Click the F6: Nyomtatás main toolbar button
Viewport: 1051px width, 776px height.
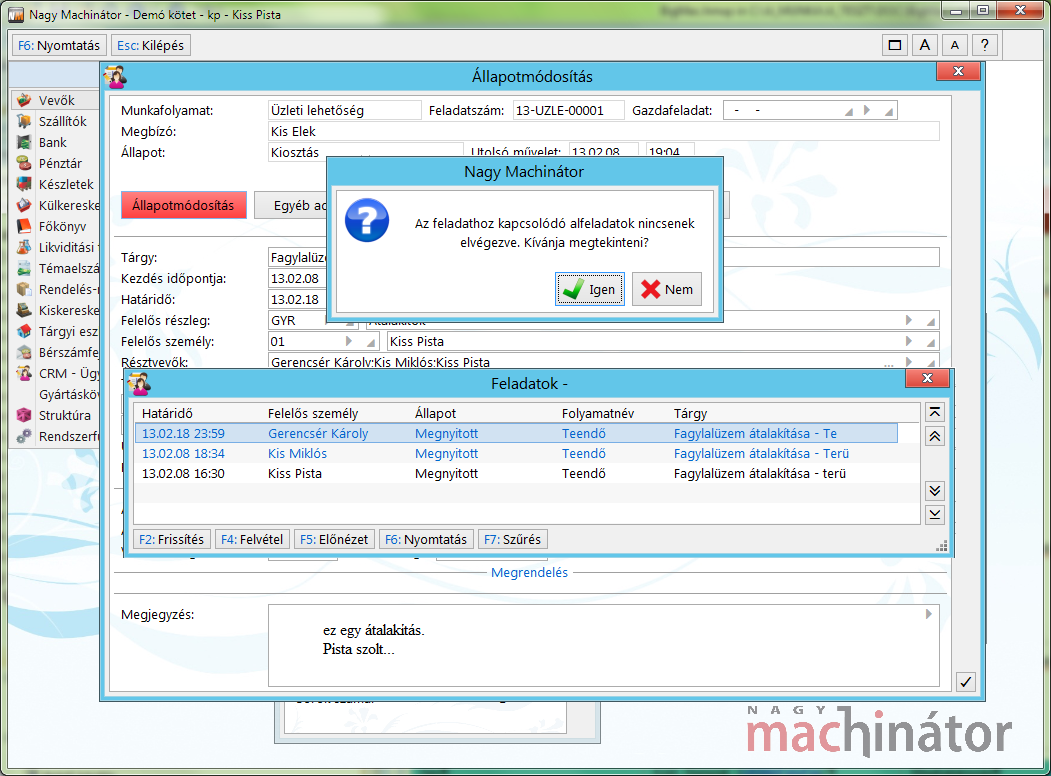[x=59, y=46]
